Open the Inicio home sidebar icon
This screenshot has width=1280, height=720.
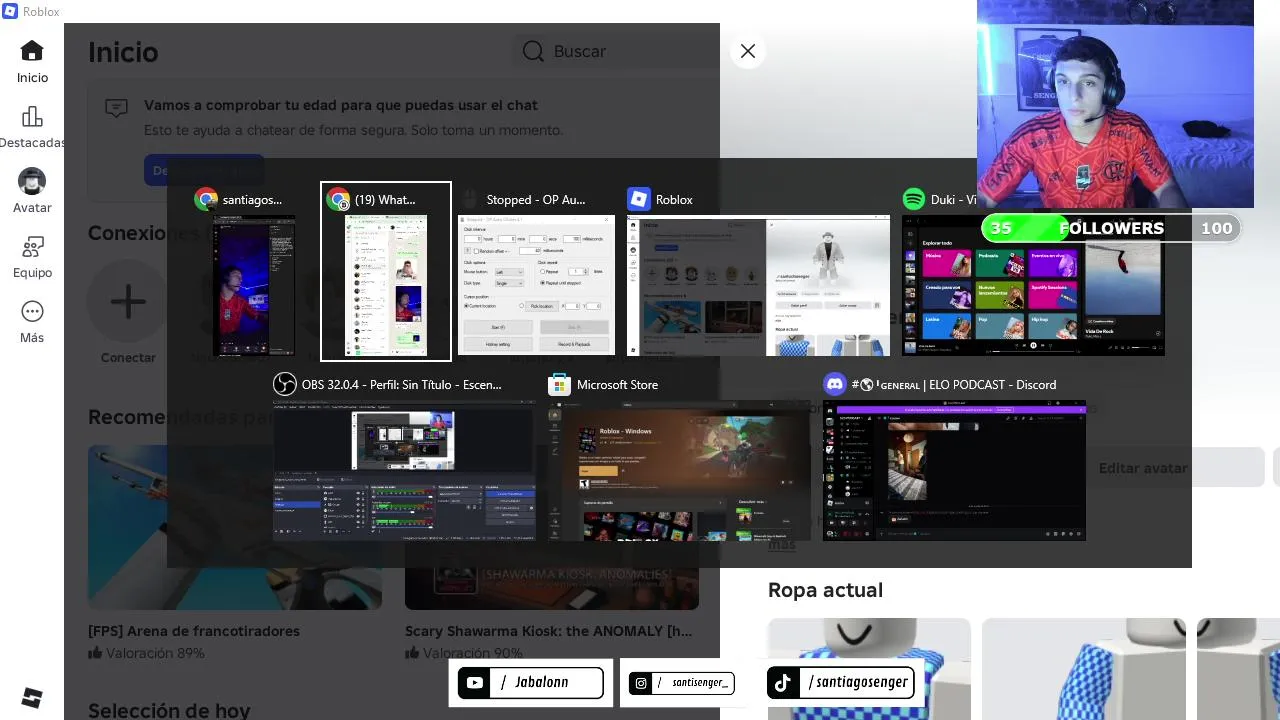[x=32, y=51]
